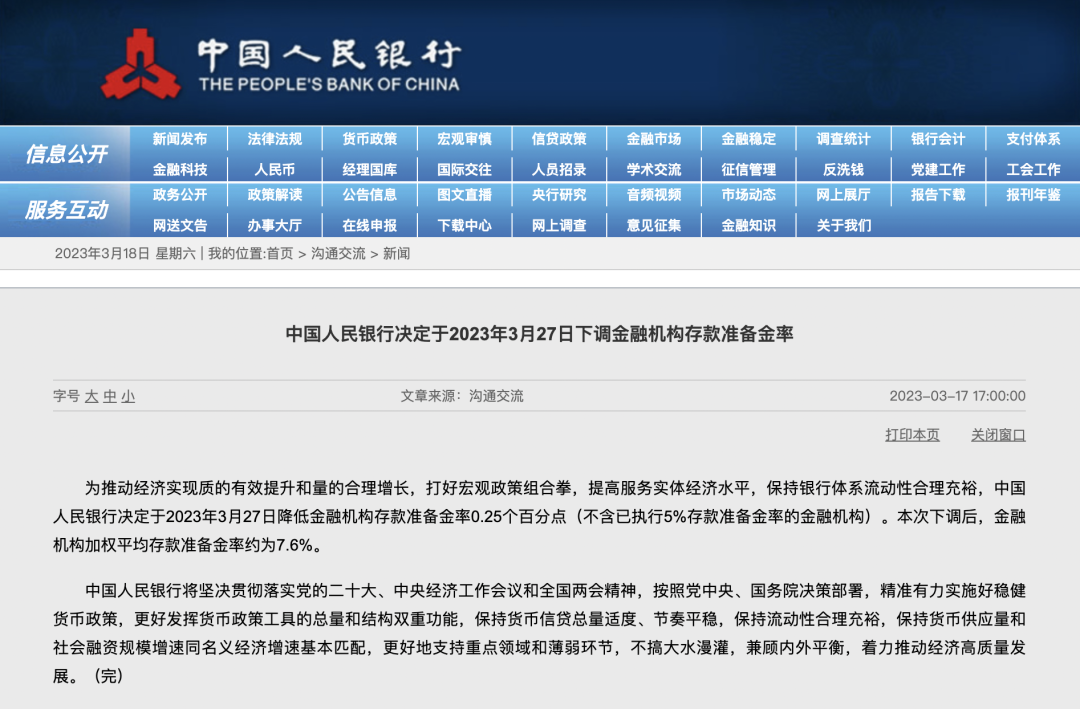Go to 关于我们 page
Screen dimensions: 1080x709
[844, 225]
